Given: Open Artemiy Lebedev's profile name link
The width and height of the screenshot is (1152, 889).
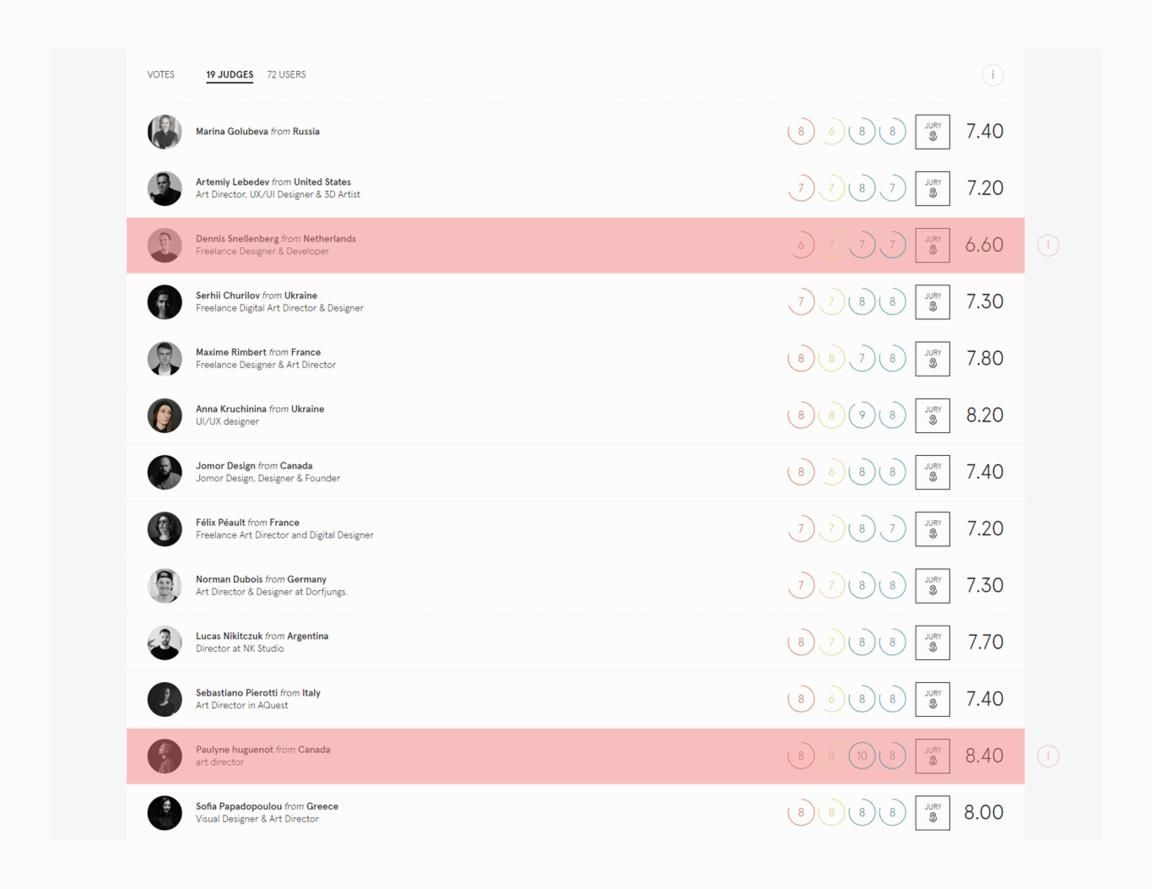Looking at the screenshot, I should pyautogui.click(x=232, y=181).
